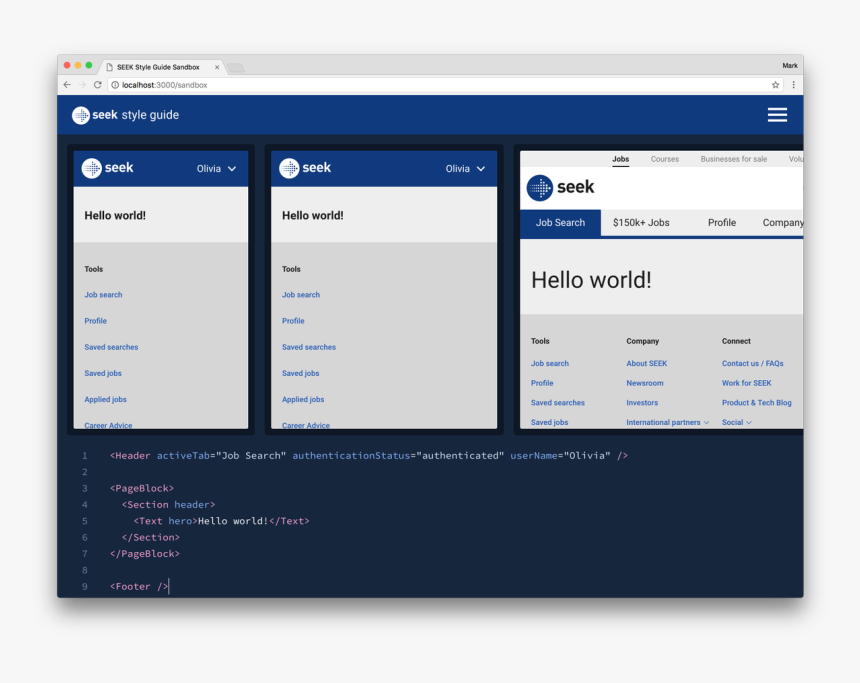Screen dimensions: 860x683
Task: Click the seek style guide logo
Action: click(126, 115)
